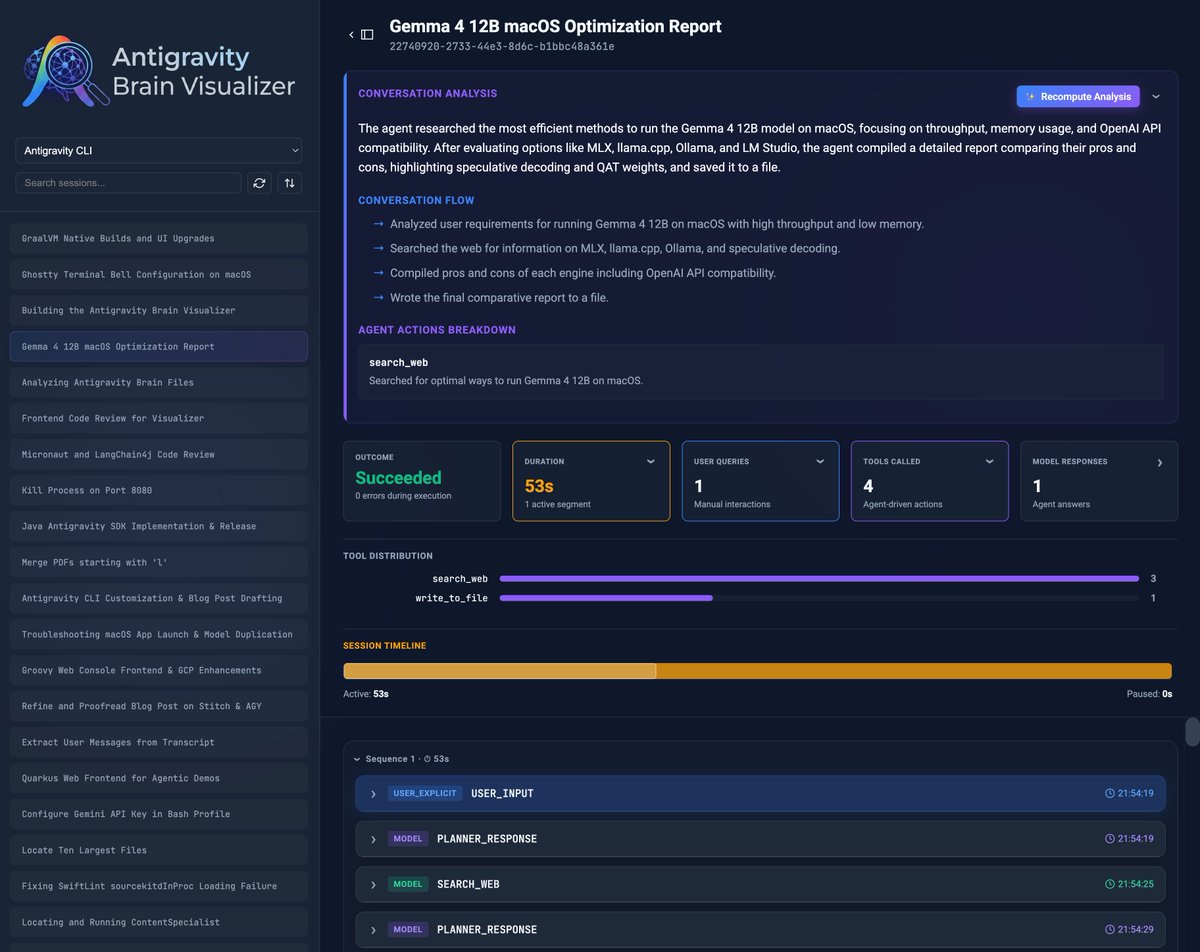Open Analyzing Antigravity Brain Files session

coord(158,382)
